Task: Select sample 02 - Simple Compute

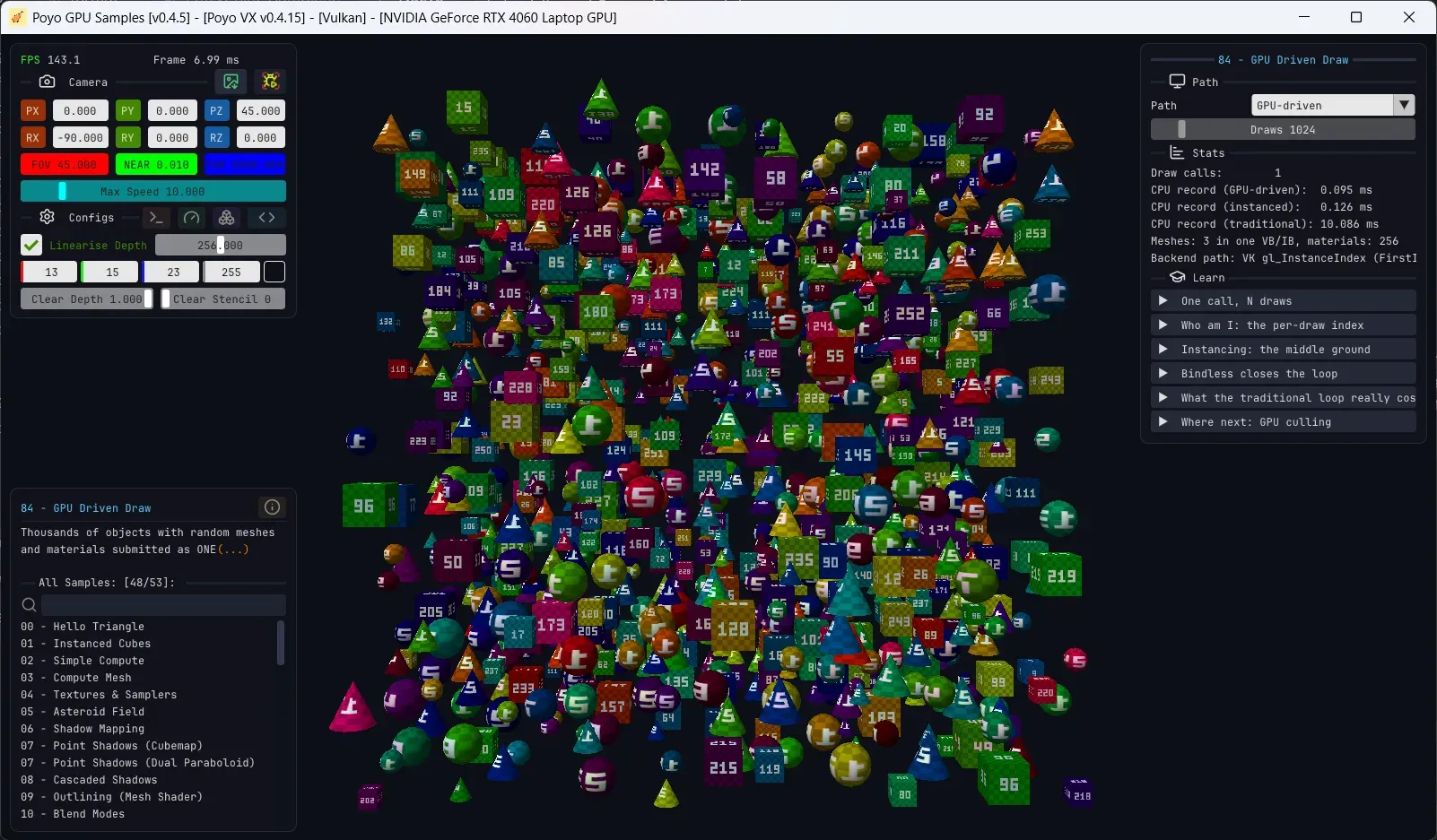Action: (83, 661)
